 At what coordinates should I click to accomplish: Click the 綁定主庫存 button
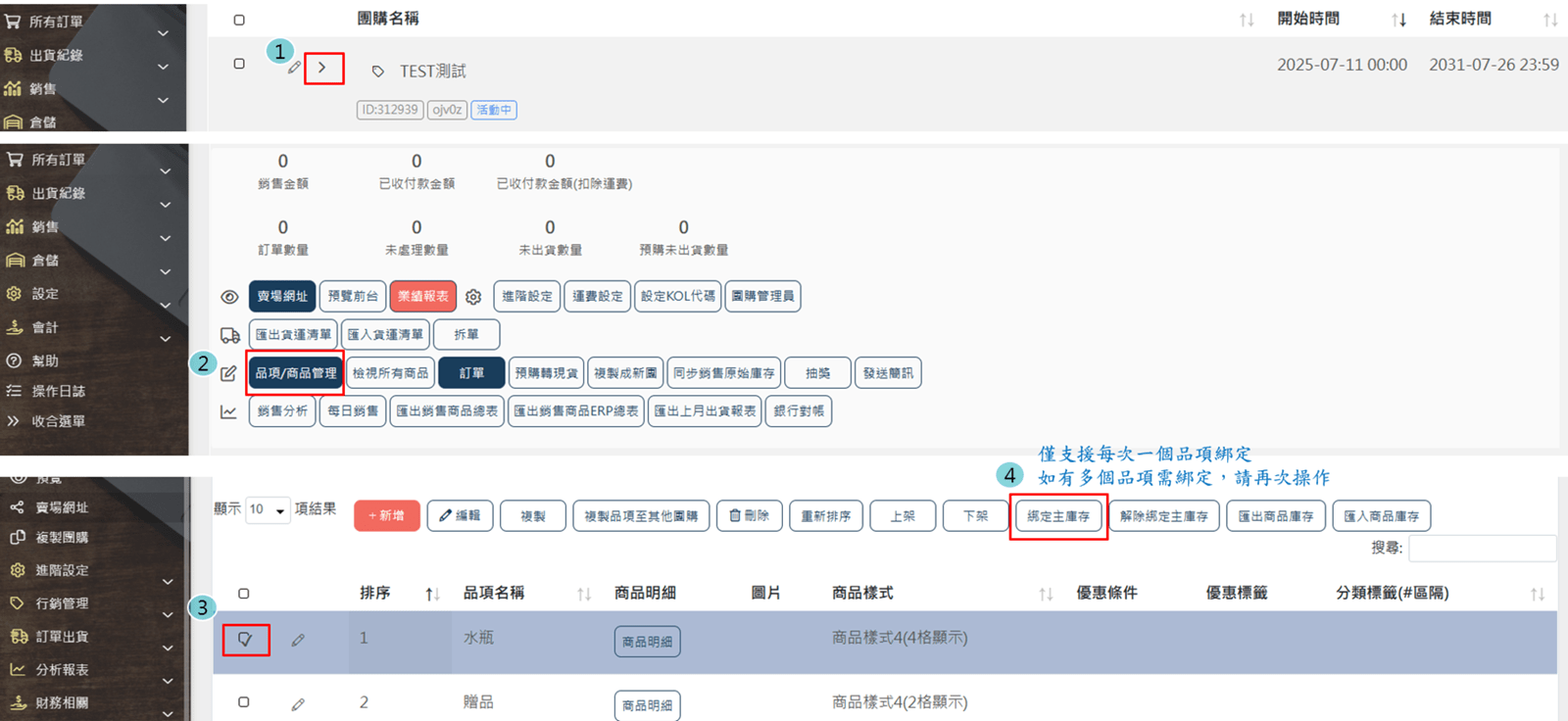click(1057, 516)
